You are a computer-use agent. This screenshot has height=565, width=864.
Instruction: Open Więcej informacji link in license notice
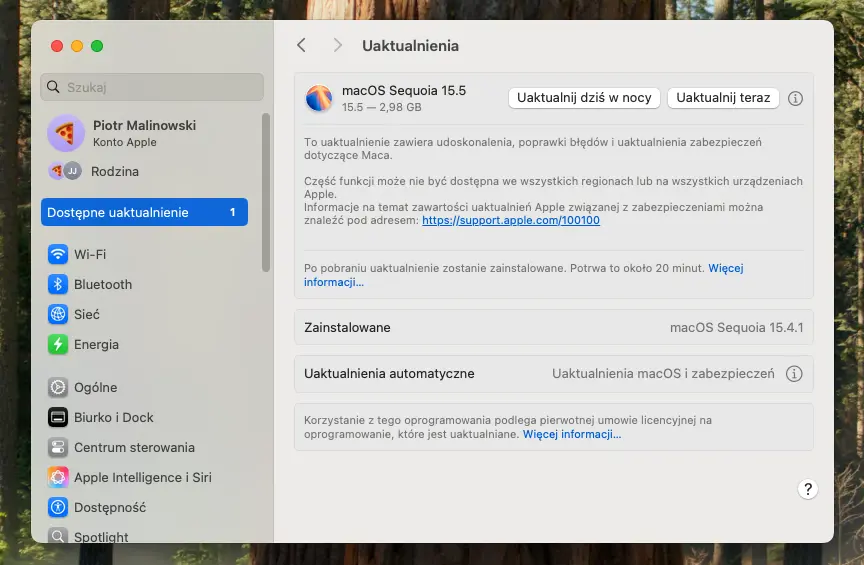(x=572, y=434)
